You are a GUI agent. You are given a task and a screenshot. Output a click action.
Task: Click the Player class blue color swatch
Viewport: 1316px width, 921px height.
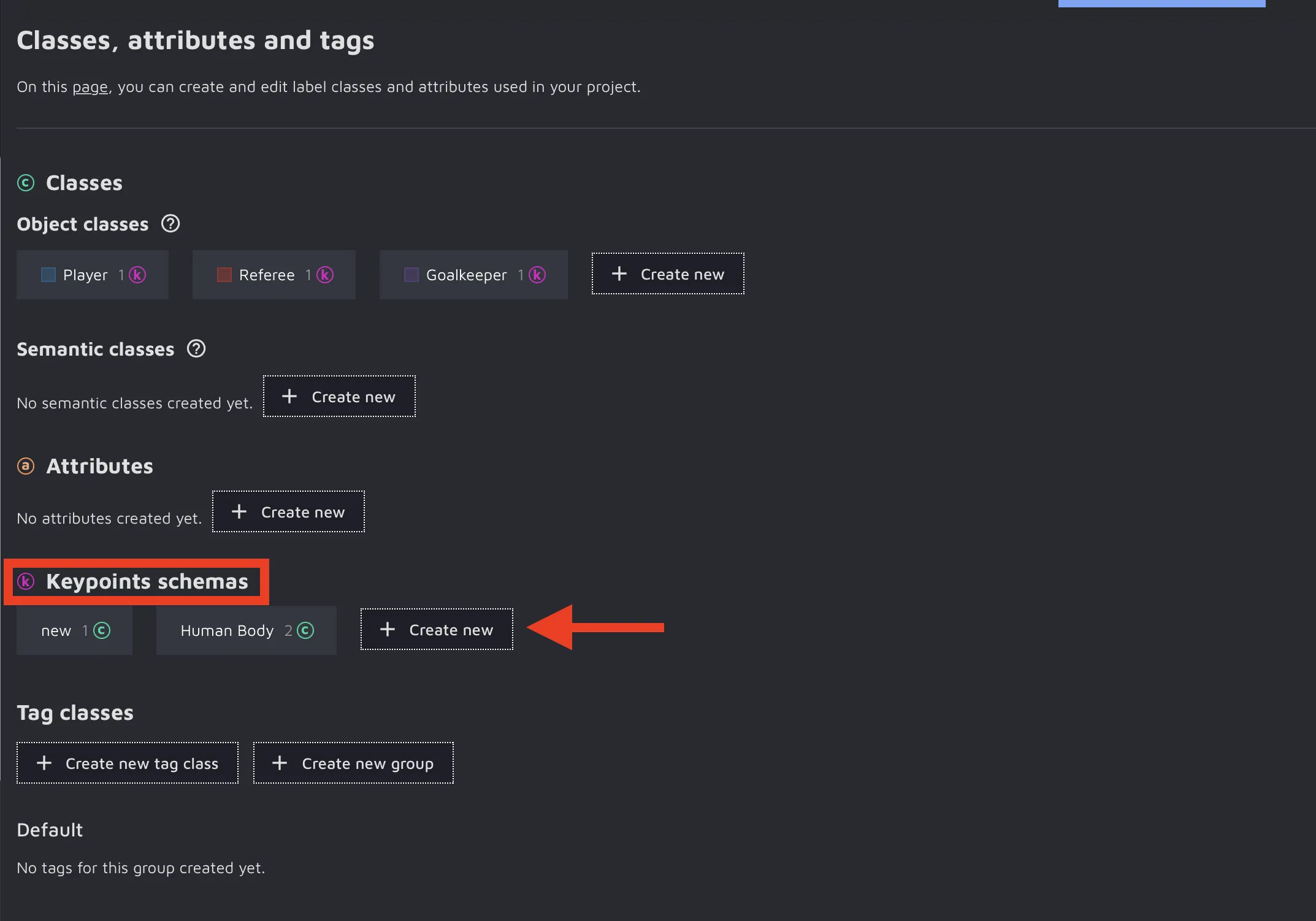pos(48,275)
